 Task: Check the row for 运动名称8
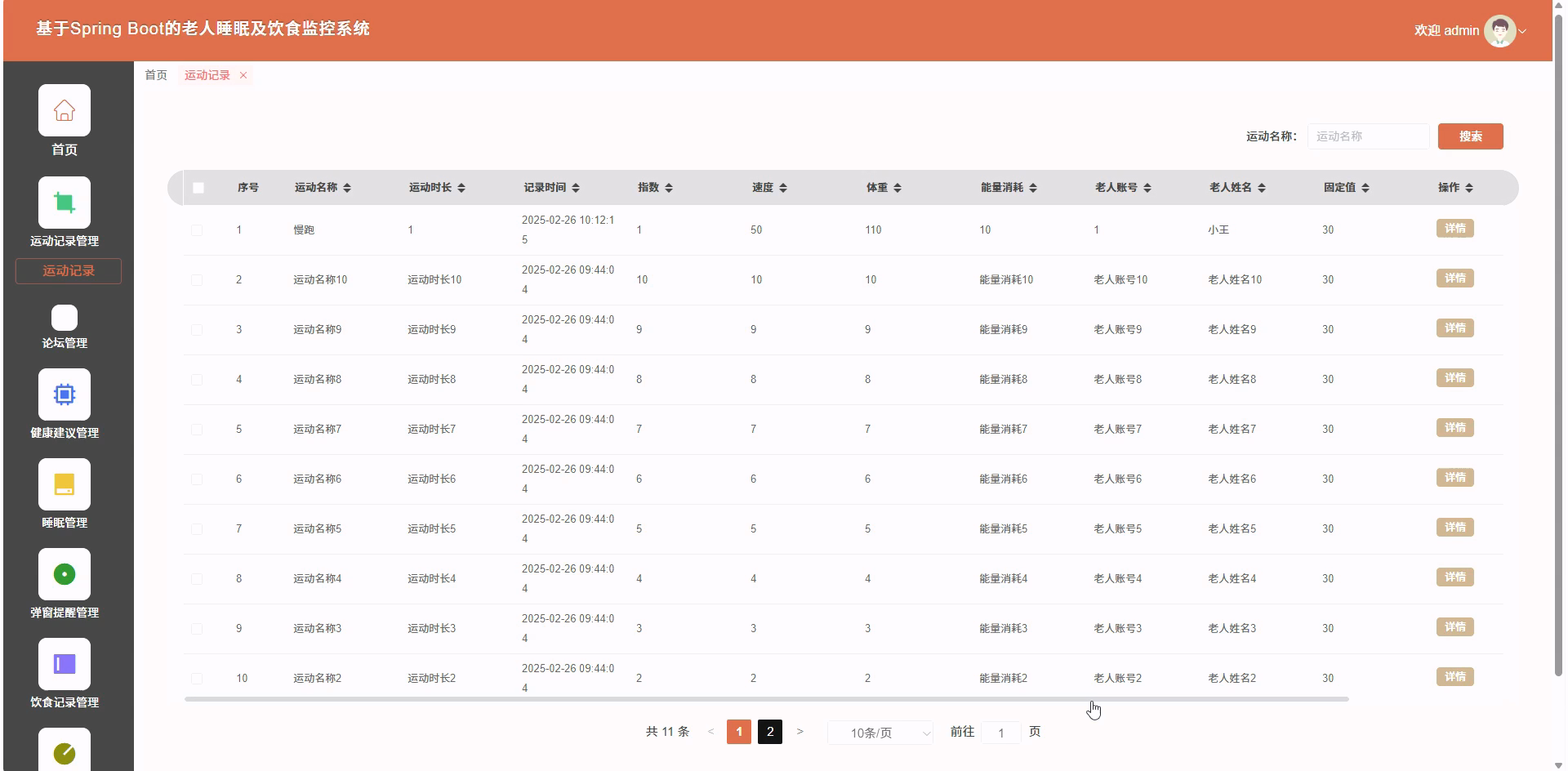pos(197,380)
